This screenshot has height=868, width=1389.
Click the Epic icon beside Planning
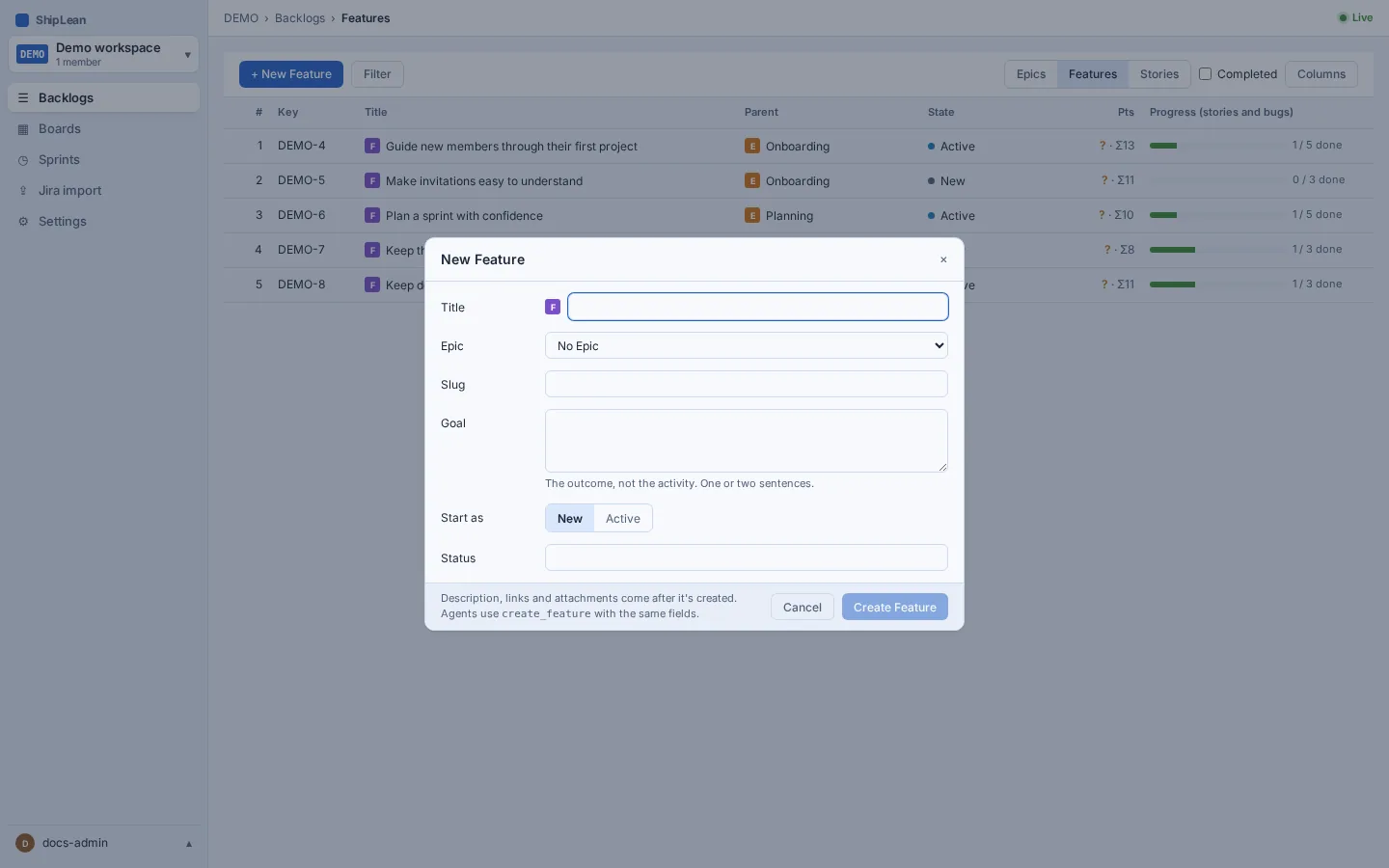(752, 215)
